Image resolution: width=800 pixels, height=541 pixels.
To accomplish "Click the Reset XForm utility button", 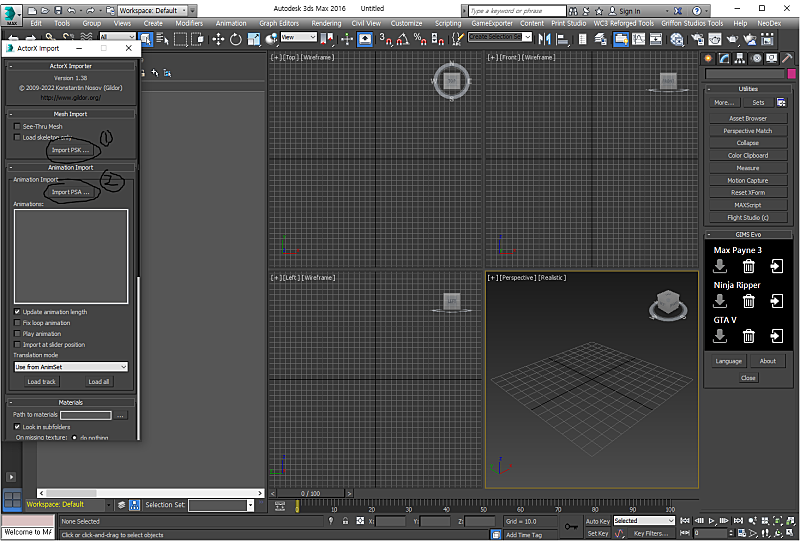I will pos(747,192).
